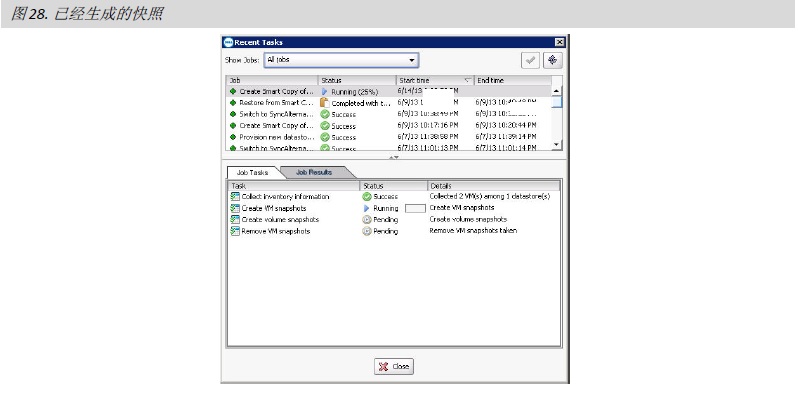Click the Success check icon for Collect inventory
The width and height of the screenshot is (798, 393).
[366, 196]
